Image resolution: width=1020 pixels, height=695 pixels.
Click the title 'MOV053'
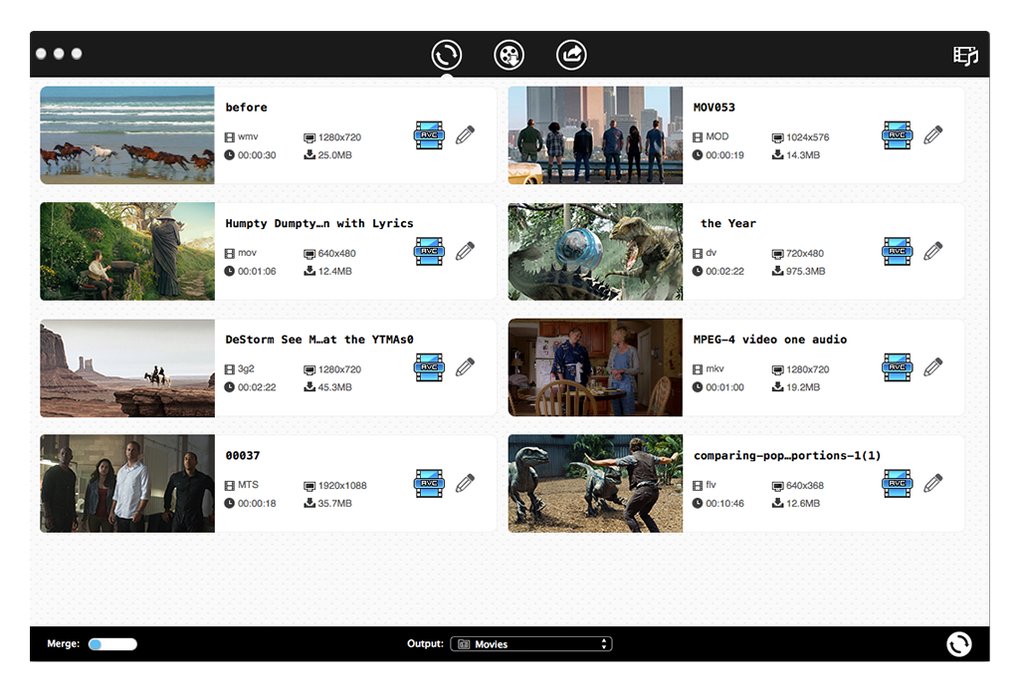pyautogui.click(x=714, y=107)
